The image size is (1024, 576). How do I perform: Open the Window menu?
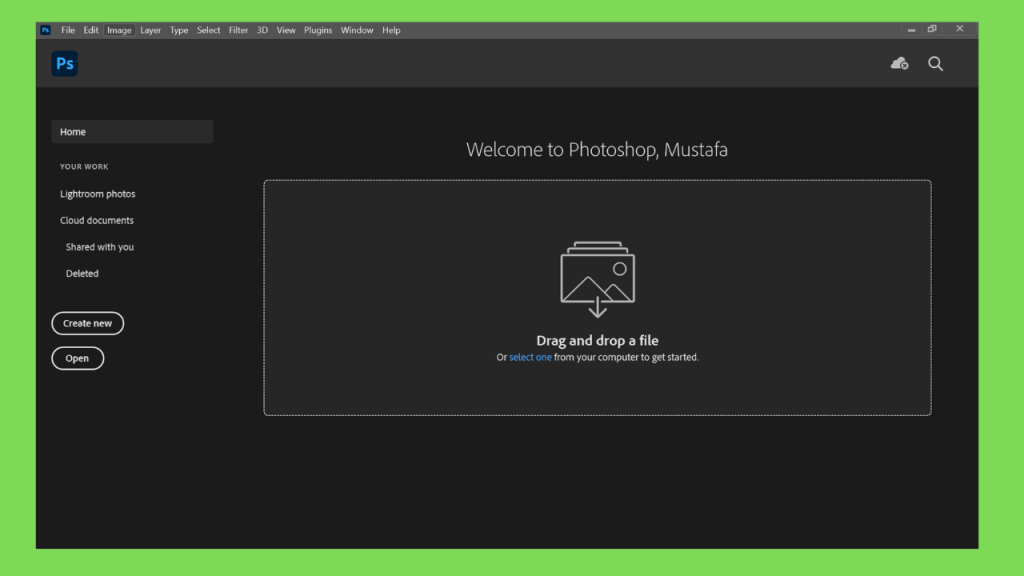click(x=357, y=30)
